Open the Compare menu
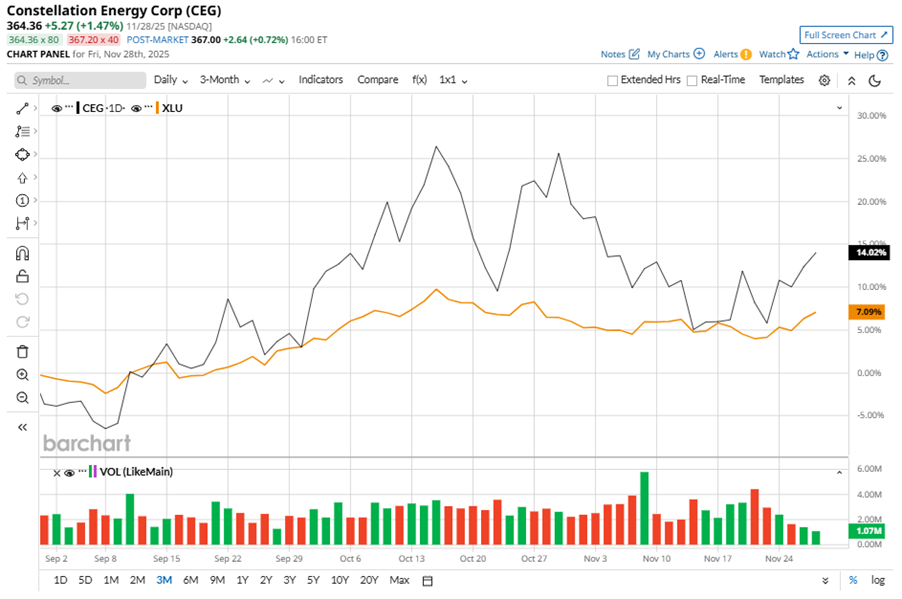The image size is (902, 599). (x=377, y=80)
